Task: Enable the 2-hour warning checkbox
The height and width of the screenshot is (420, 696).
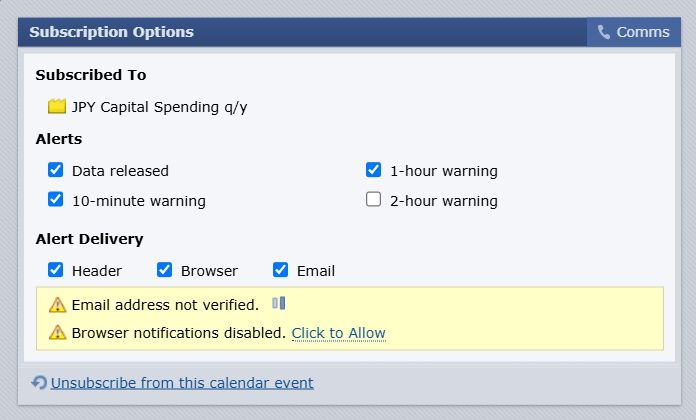Action: tap(373, 199)
